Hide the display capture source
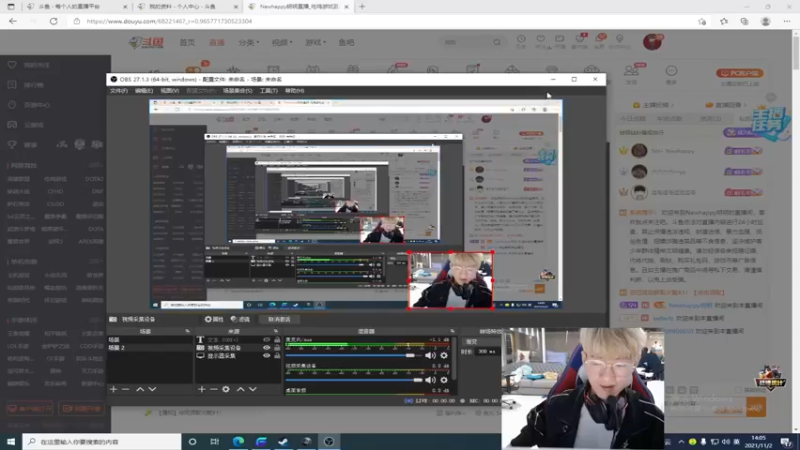Viewport: 800px width, 450px height. coord(266,356)
